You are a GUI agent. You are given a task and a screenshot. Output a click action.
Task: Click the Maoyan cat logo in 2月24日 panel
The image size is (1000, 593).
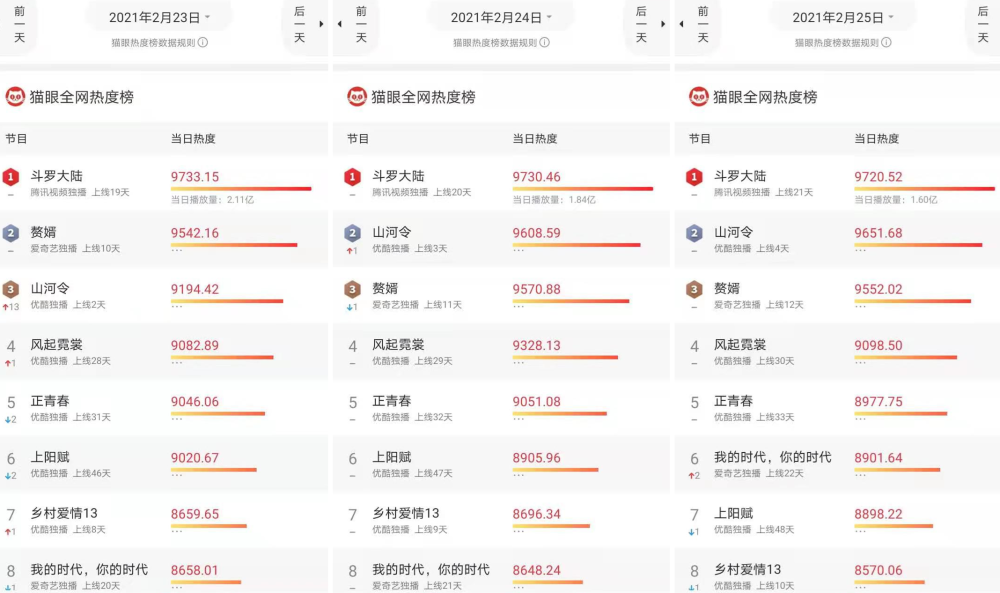coord(357,97)
